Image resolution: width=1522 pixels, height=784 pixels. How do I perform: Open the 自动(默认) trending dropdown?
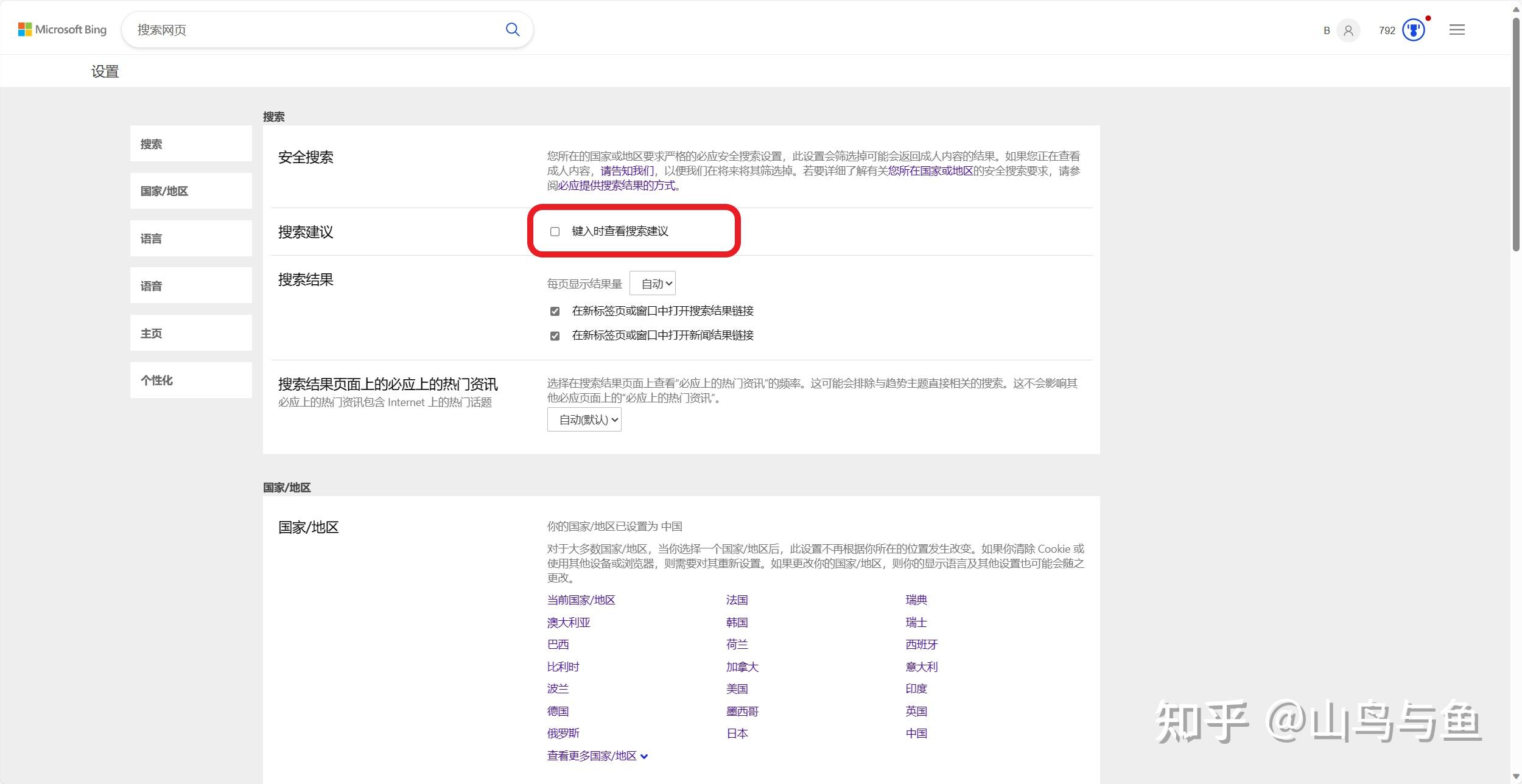pos(584,419)
